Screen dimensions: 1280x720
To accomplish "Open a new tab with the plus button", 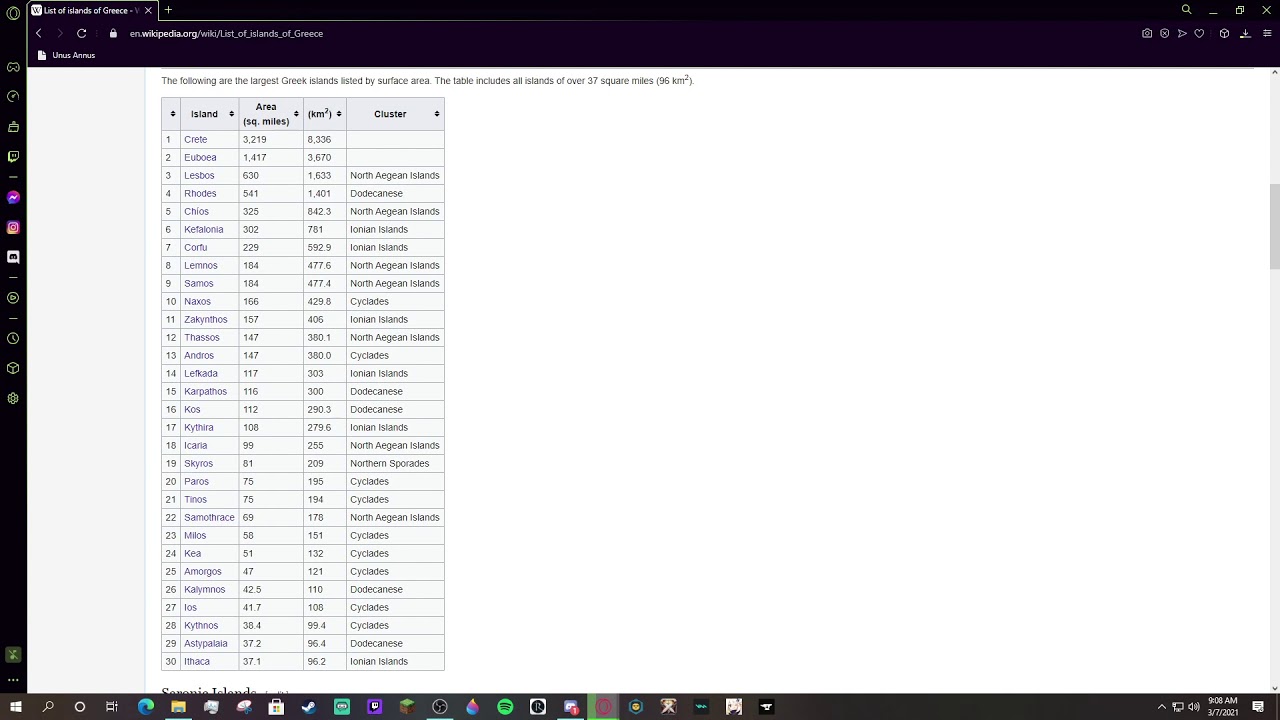I will tap(168, 10).
